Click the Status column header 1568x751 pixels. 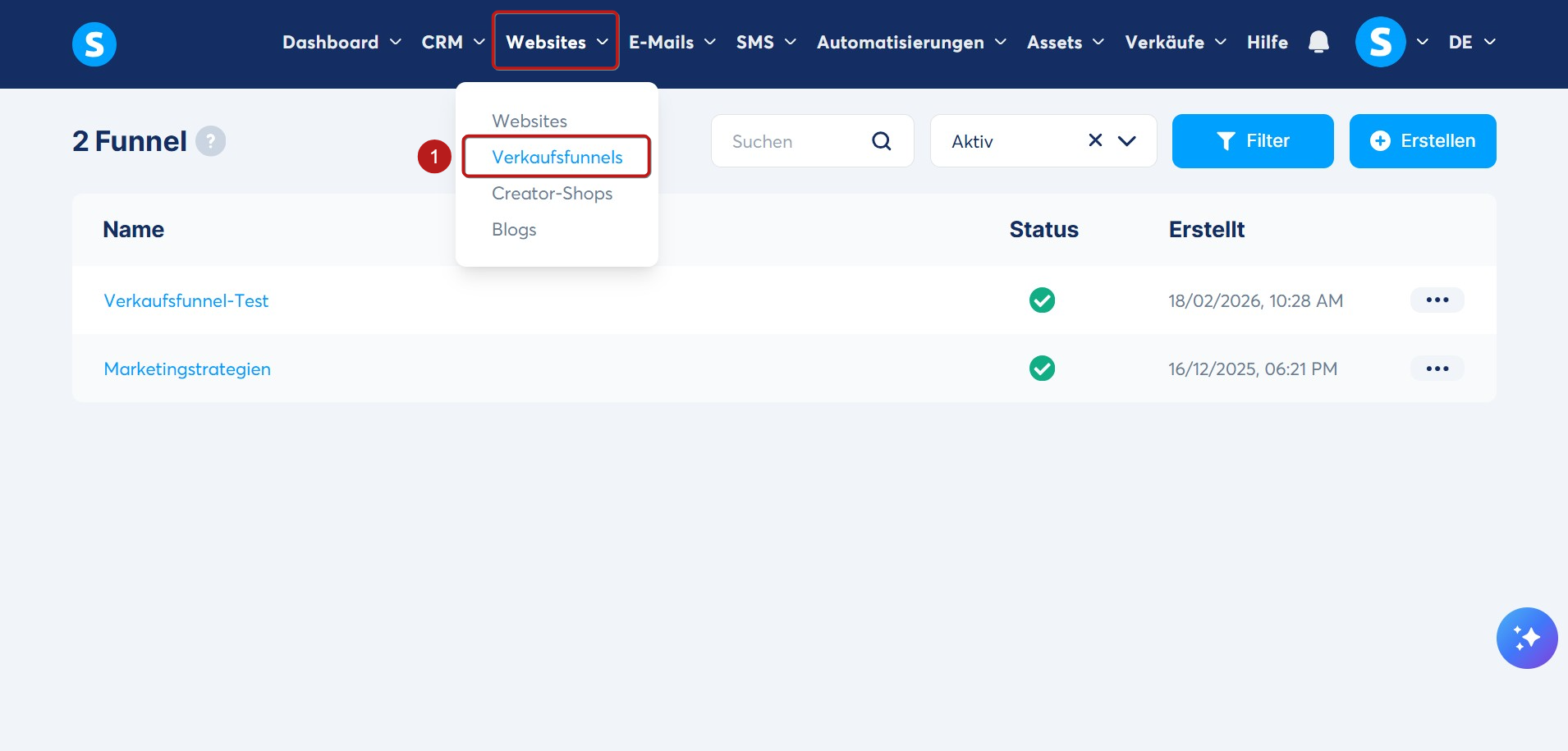[1044, 229]
